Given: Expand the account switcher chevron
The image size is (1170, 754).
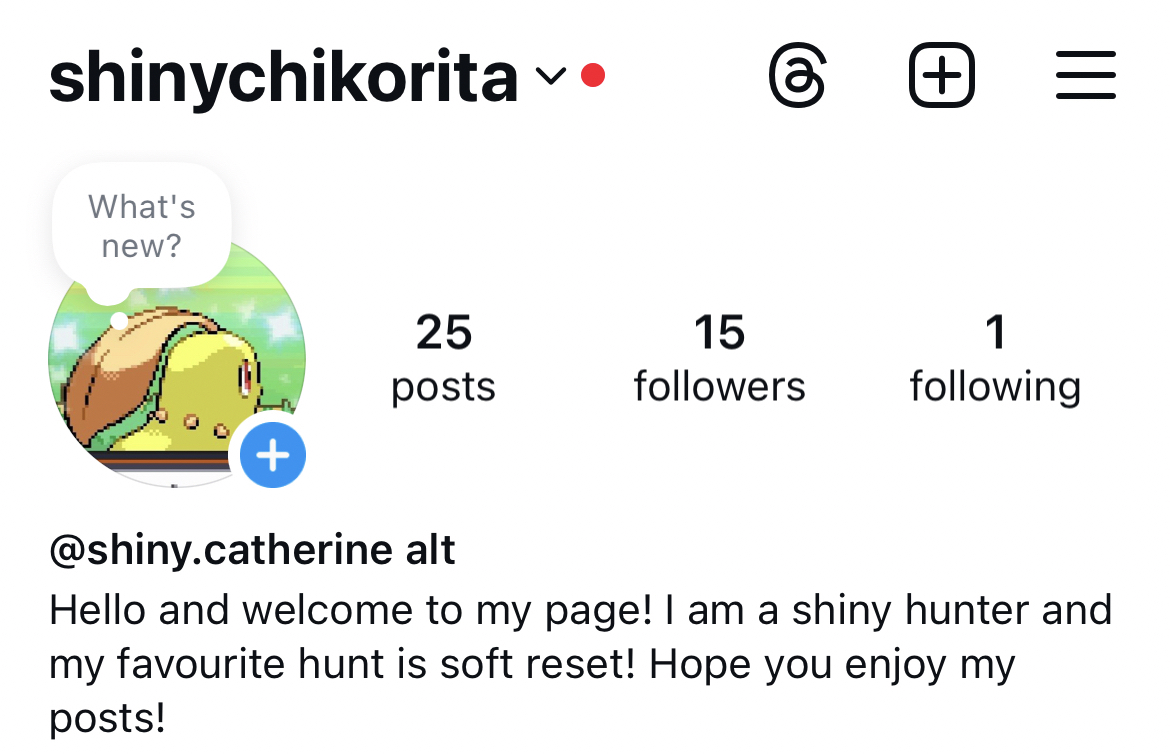Looking at the screenshot, I should (x=551, y=75).
